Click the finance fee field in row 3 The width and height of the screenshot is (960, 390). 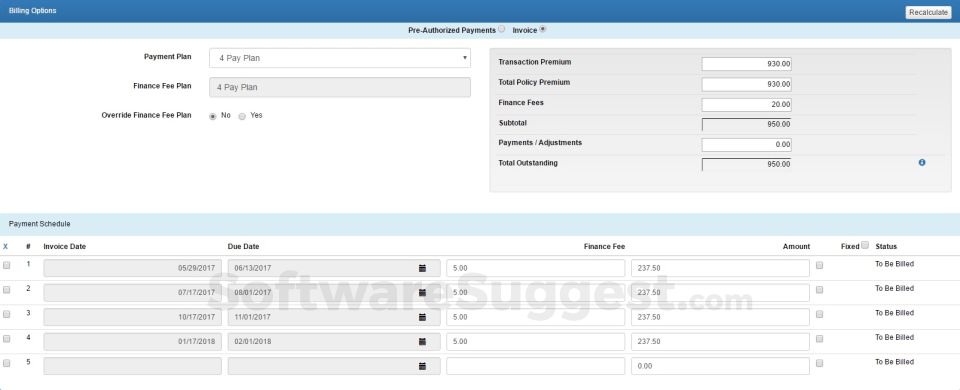click(x=536, y=317)
